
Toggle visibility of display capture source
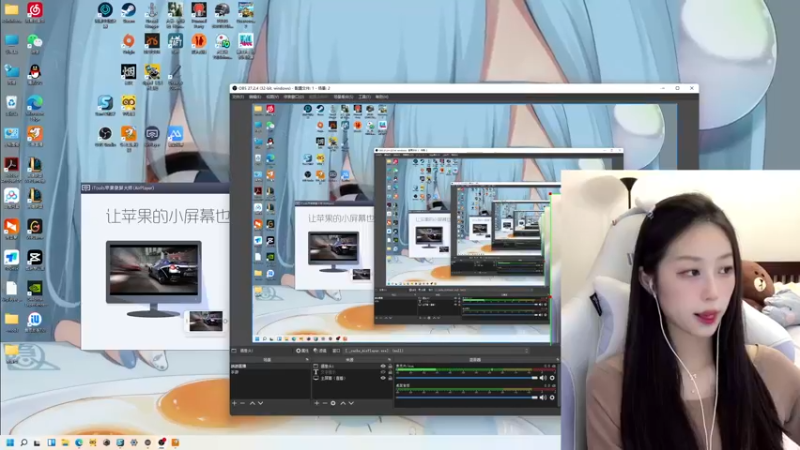click(x=383, y=378)
